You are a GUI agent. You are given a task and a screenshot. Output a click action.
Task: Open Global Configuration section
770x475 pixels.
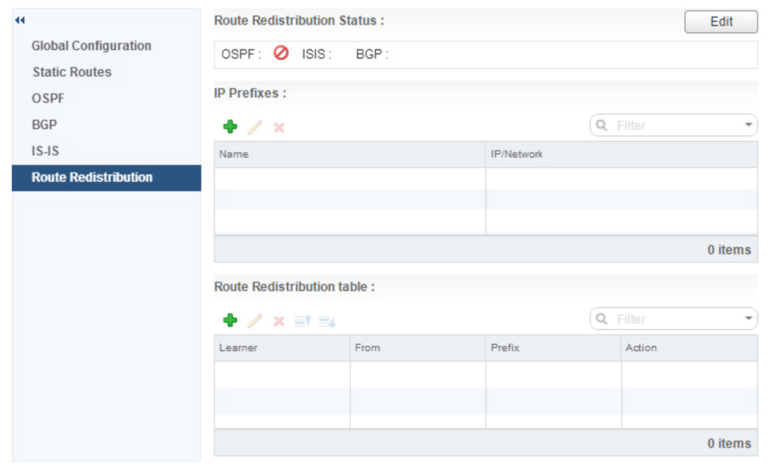tap(91, 46)
